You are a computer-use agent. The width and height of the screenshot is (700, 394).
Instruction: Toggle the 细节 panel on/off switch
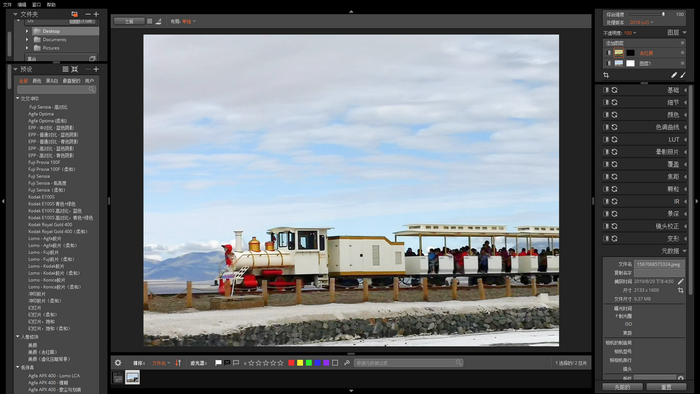pyautogui.click(x=606, y=102)
